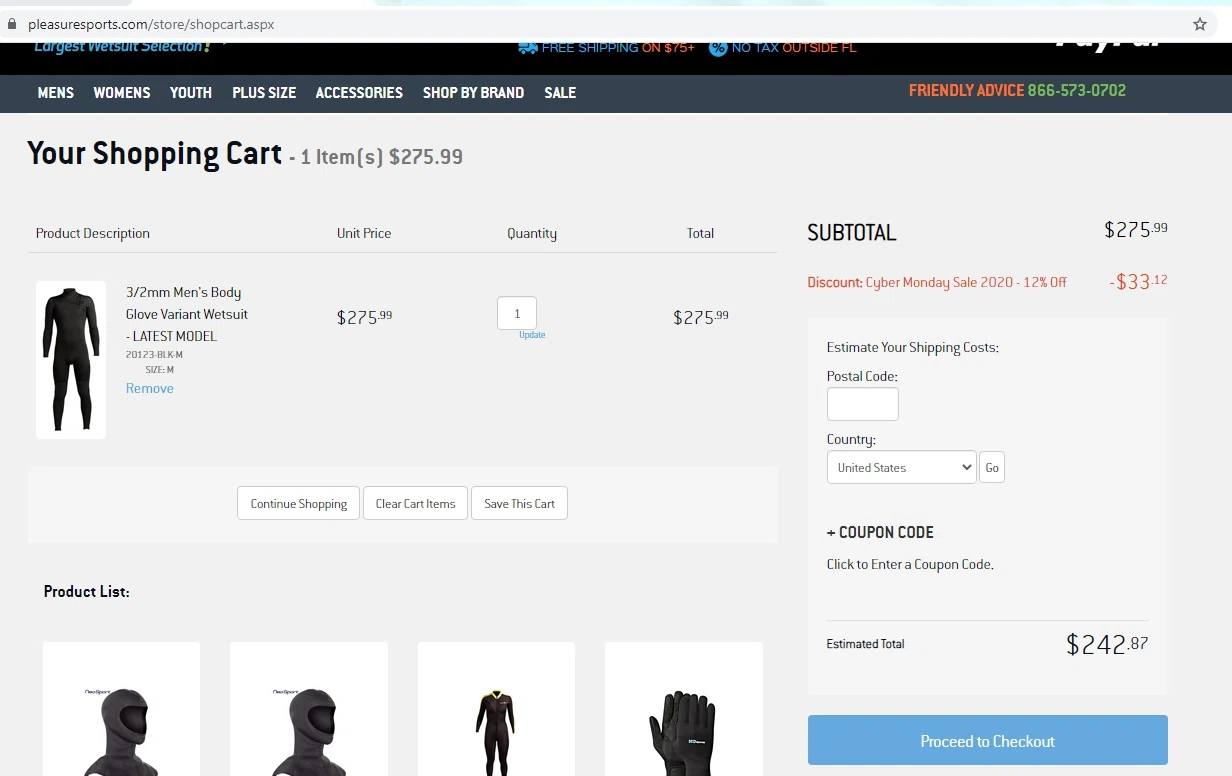This screenshot has width=1232, height=776.
Task: Open the Country dropdown
Action: coord(902,467)
